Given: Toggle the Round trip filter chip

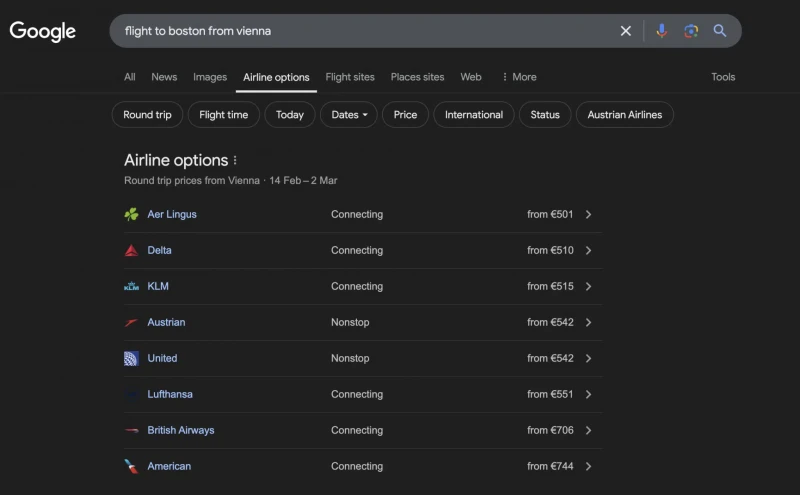Looking at the screenshot, I should click(x=147, y=115).
